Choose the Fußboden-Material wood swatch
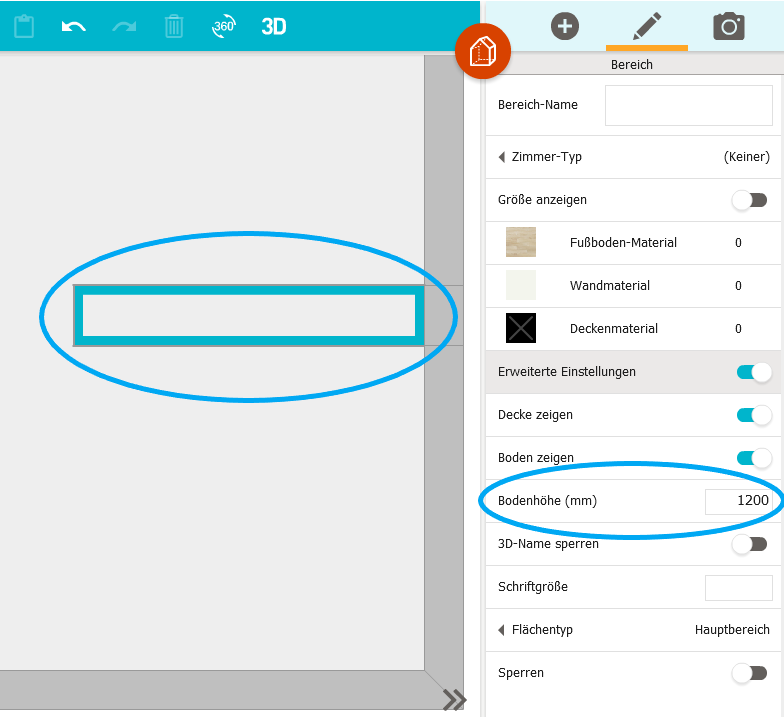The height and width of the screenshot is (717, 784). point(521,242)
